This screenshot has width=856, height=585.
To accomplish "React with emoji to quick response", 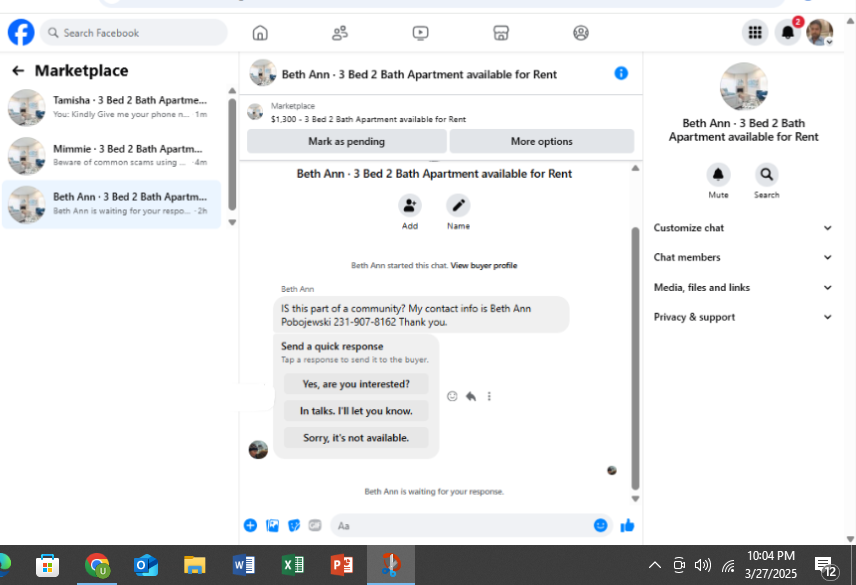I will pos(452,396).
